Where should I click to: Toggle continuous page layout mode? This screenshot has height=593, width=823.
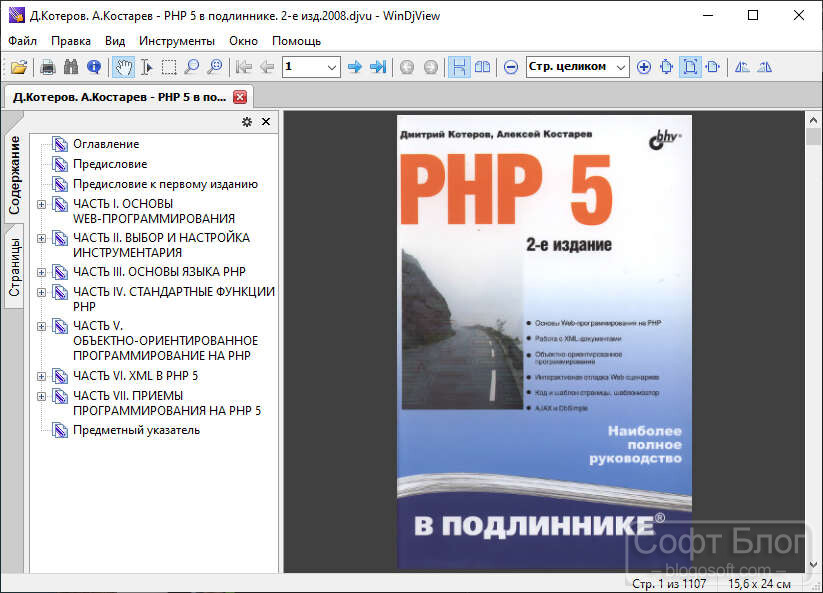click(459, 67)
